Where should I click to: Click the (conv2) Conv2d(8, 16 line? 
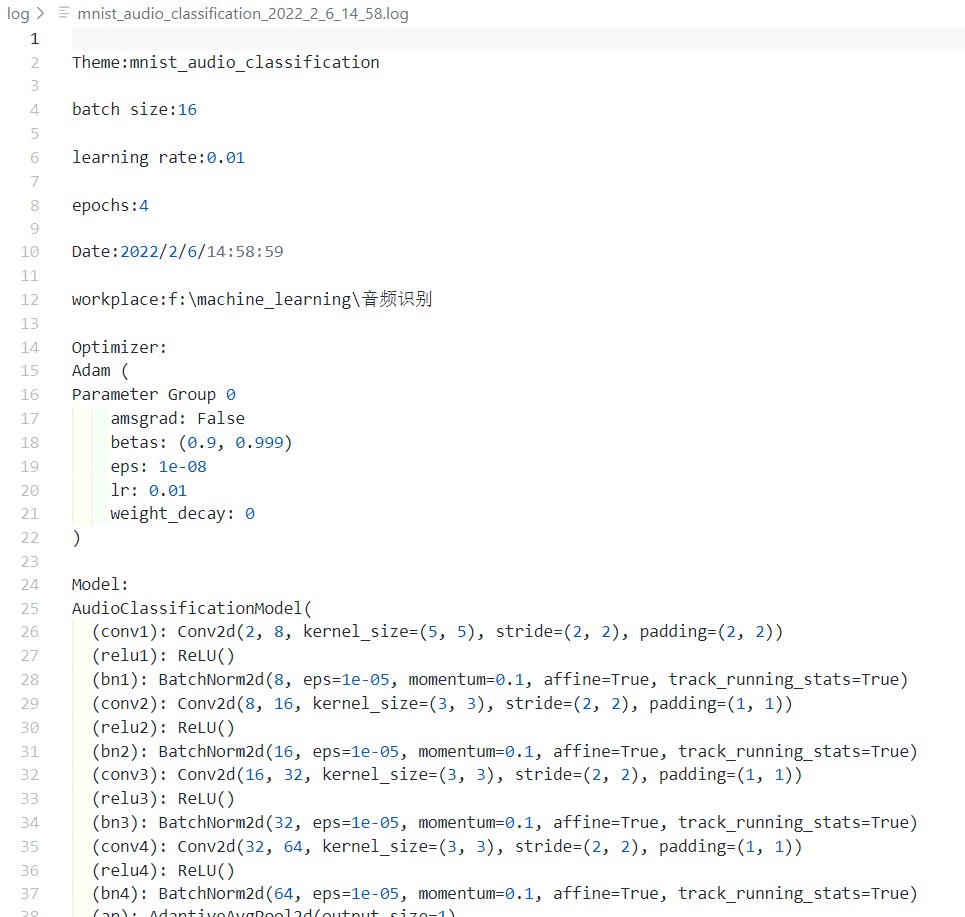(442, 704)
